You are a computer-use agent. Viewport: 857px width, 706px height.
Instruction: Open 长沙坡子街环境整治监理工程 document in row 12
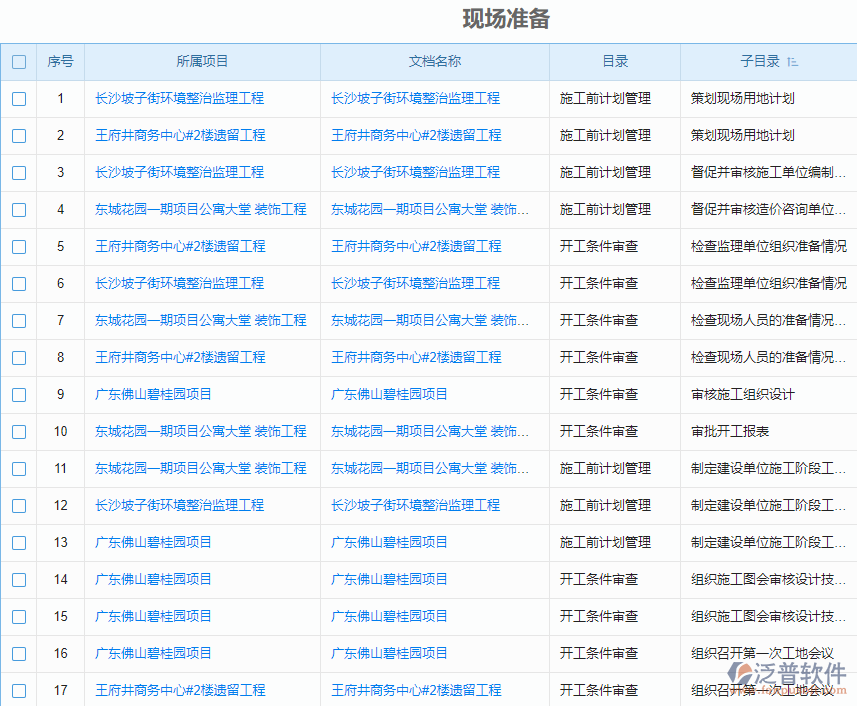415,505
